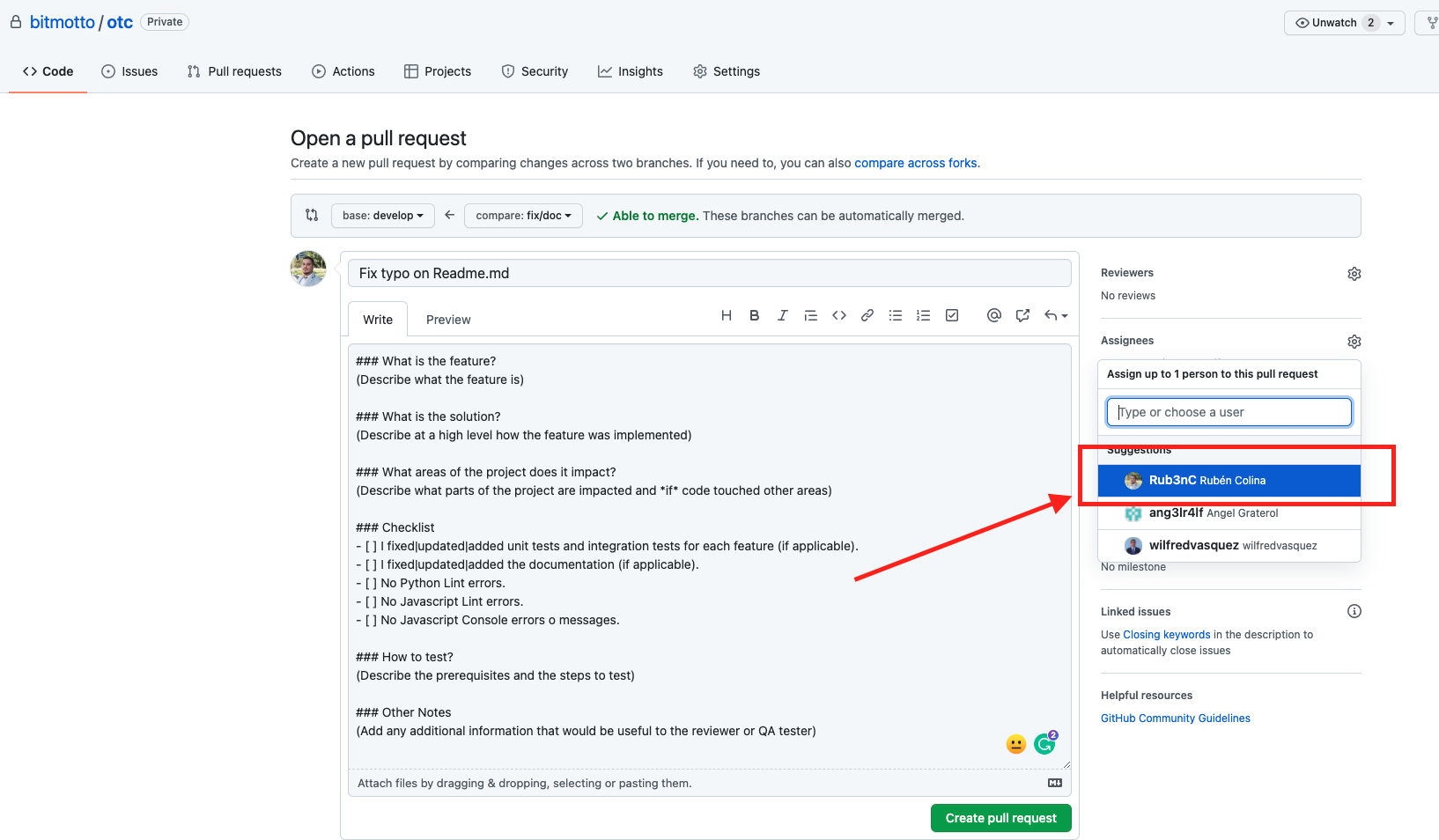The height and width of the screenshot is (840, 1439).
Task: Add a task list checkbox item
Action: (952, 315)
